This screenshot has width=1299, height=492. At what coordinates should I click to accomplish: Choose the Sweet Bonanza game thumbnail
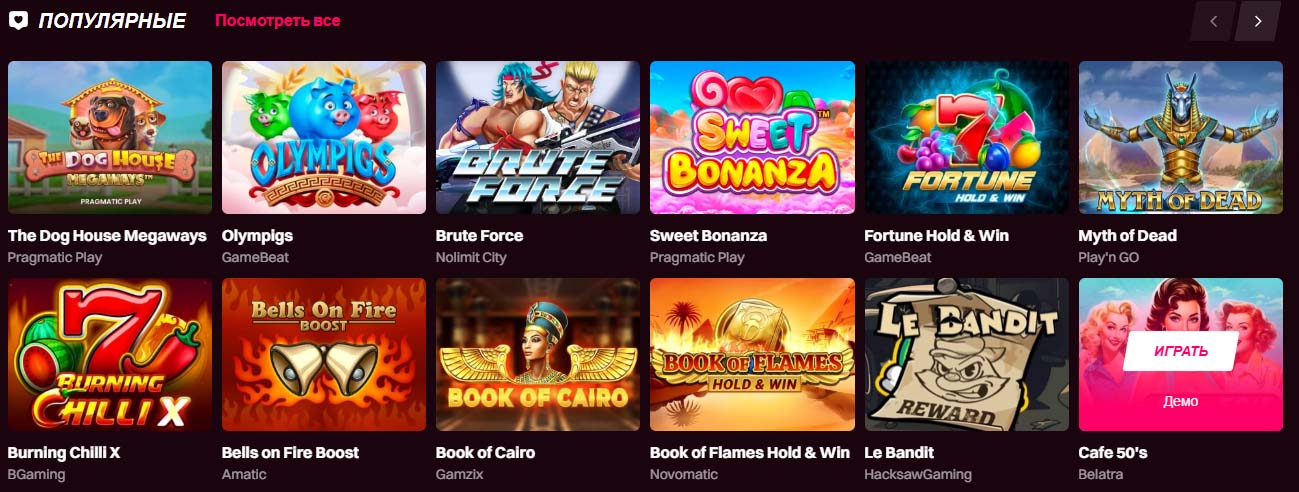click(752, 137)
